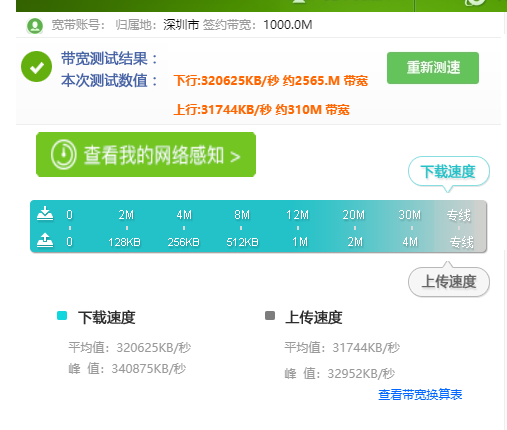Image resolution: width=507 pixels, height=430 pixels.
Task: Click the green user account avatar icon
Action: [35, 26]
